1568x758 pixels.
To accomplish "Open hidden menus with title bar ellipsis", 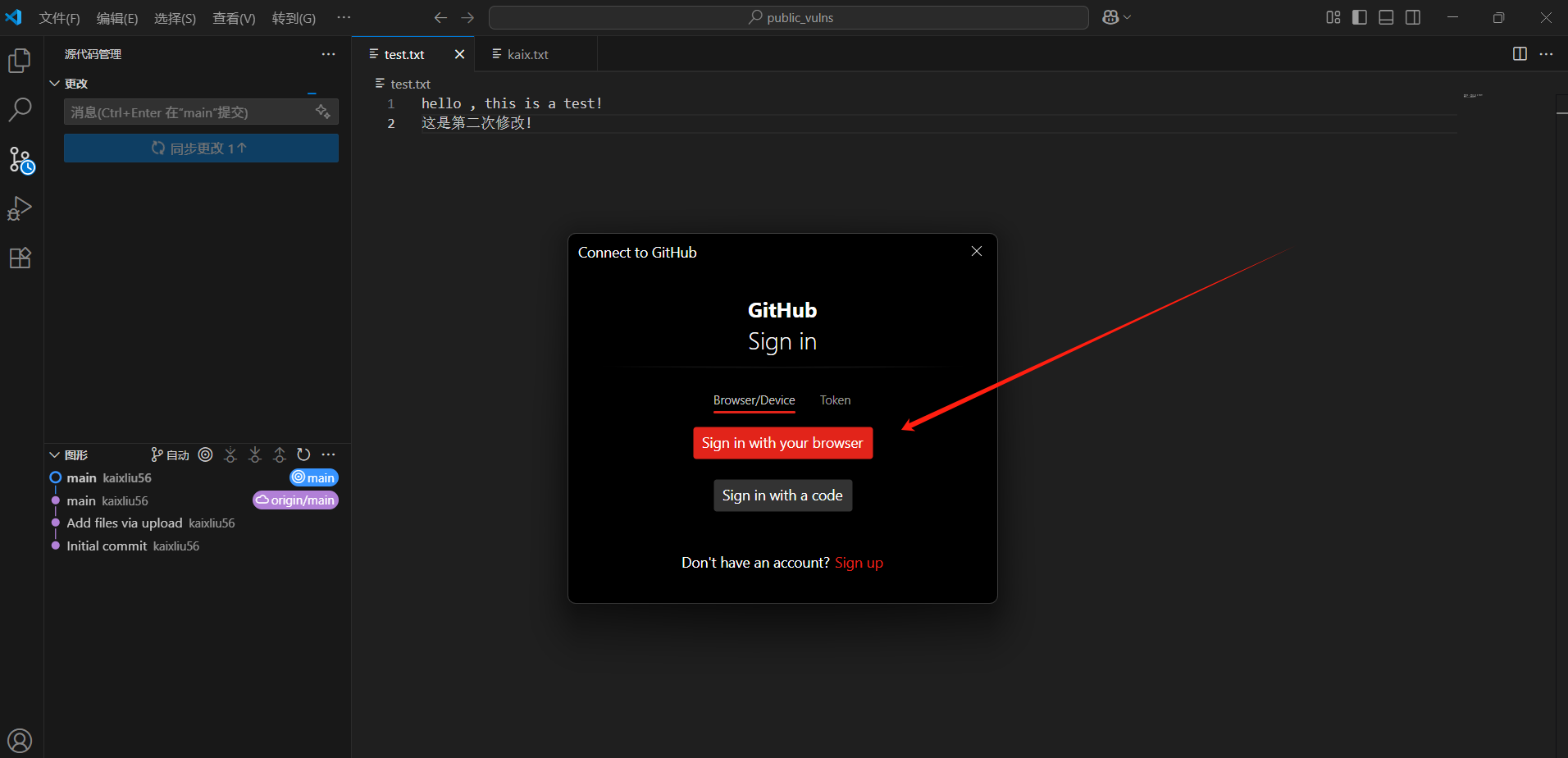I will pos(344,17).
